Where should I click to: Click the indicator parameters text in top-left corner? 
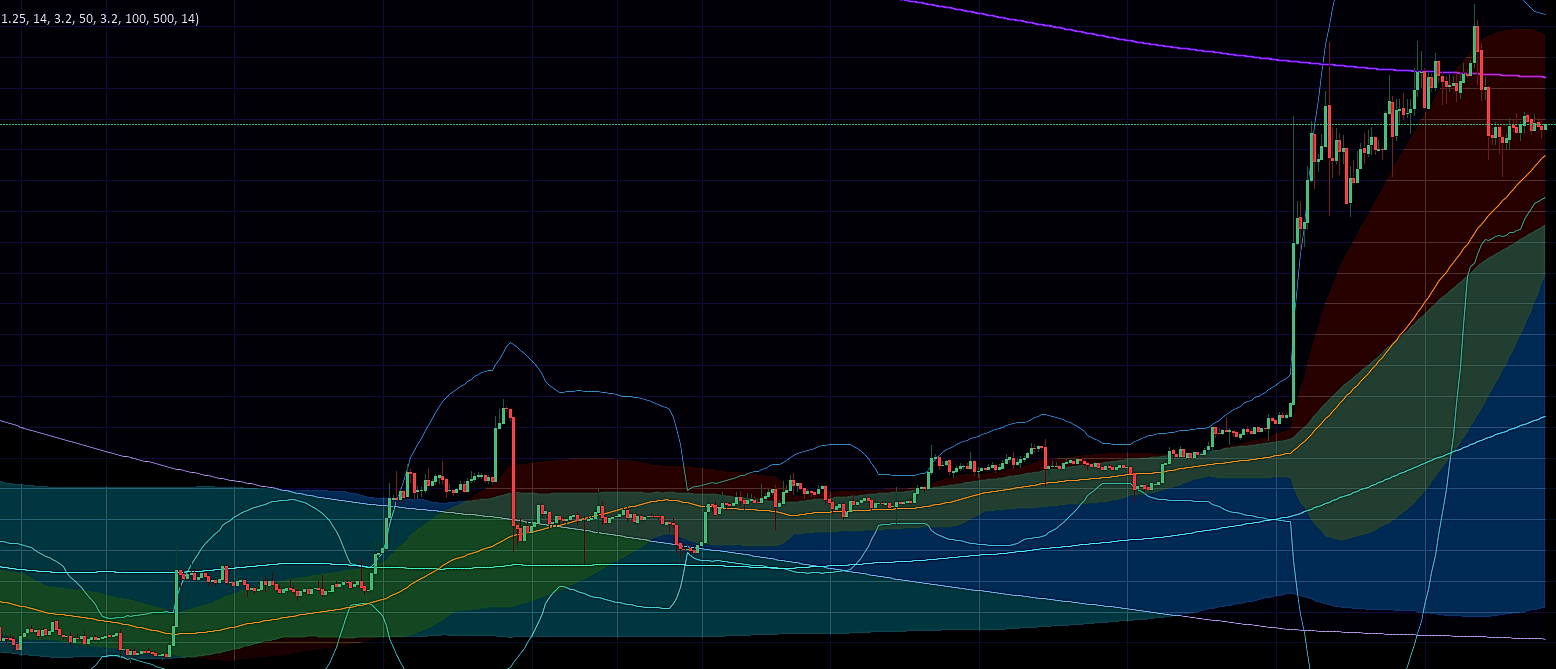(x=100, y=19)
